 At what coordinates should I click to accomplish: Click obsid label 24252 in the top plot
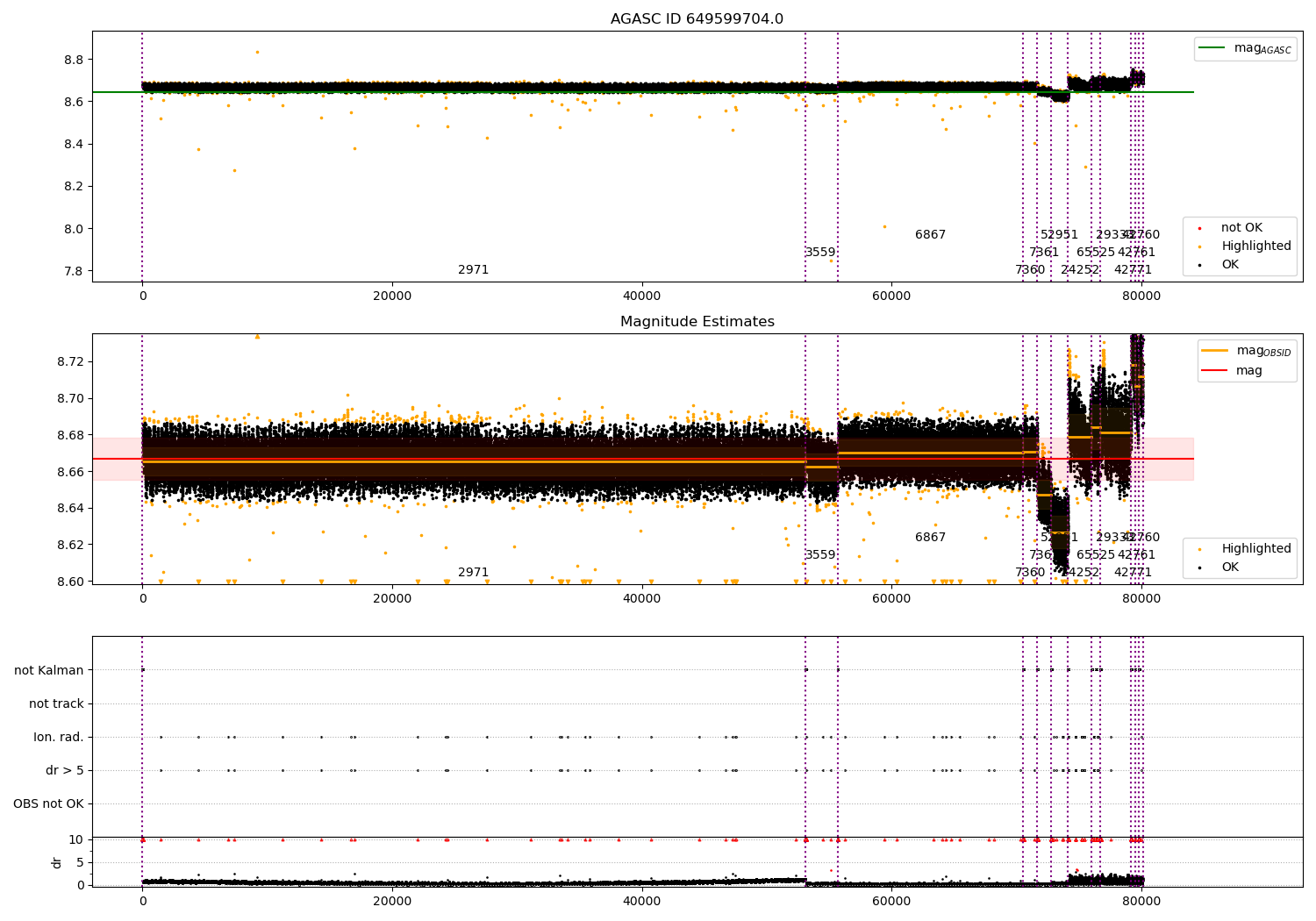point(1080,270)
